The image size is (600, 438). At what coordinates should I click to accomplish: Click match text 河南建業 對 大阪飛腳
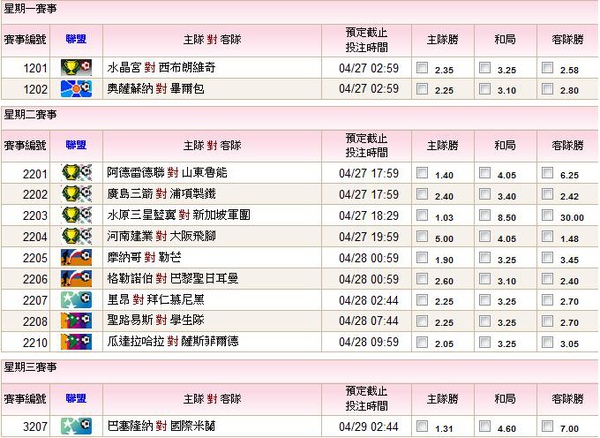coord(161,236)
